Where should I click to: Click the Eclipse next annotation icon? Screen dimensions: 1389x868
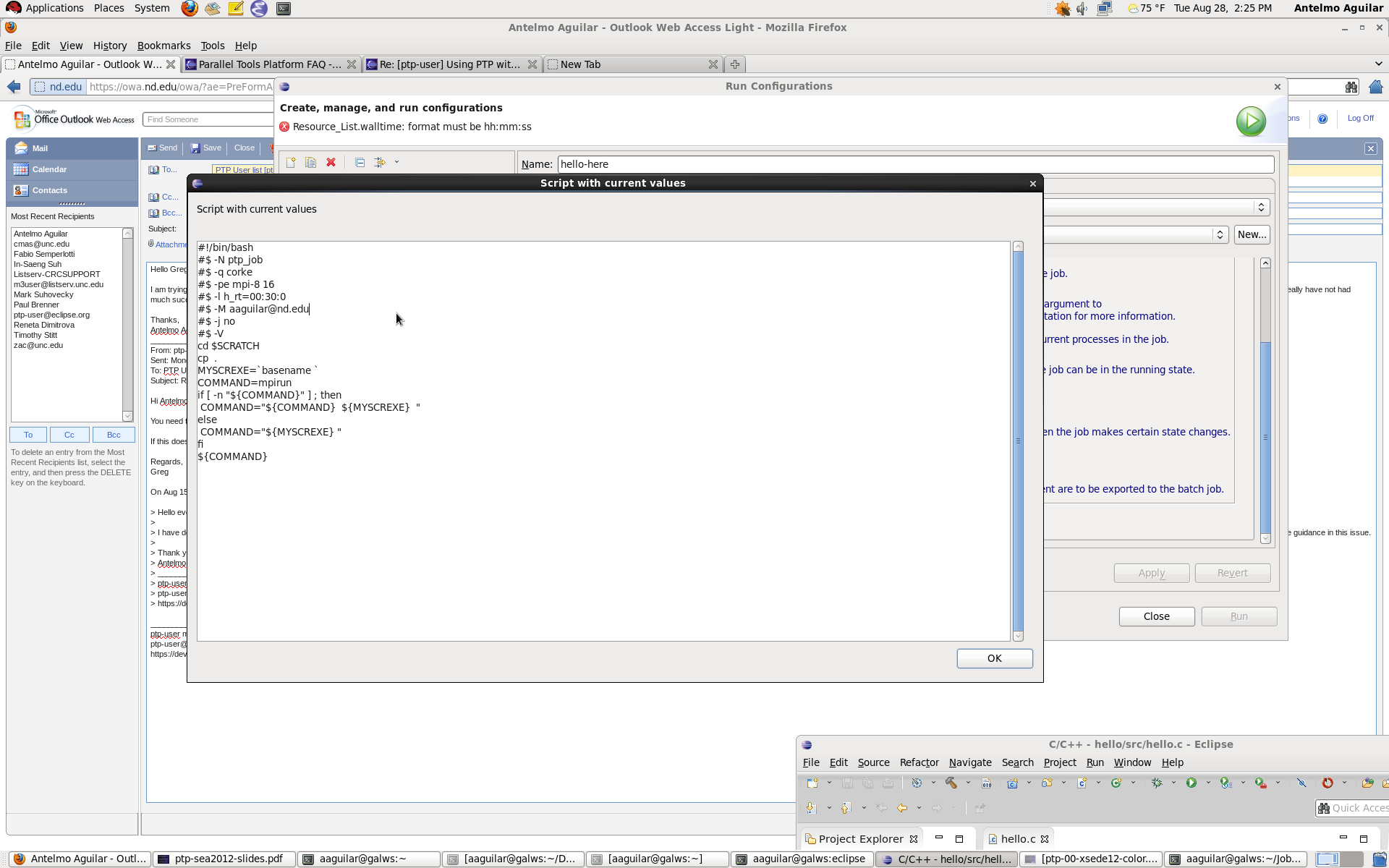[x=811, y=808]
